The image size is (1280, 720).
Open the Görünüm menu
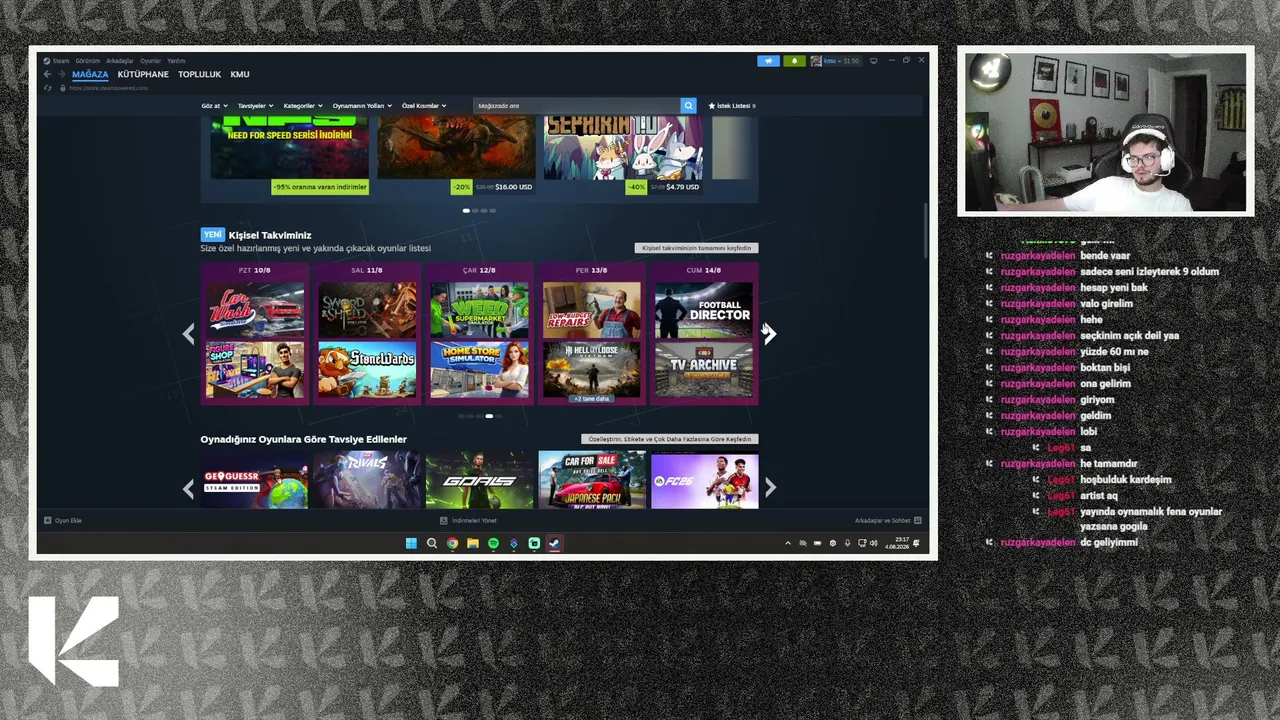tap(88, 61)
